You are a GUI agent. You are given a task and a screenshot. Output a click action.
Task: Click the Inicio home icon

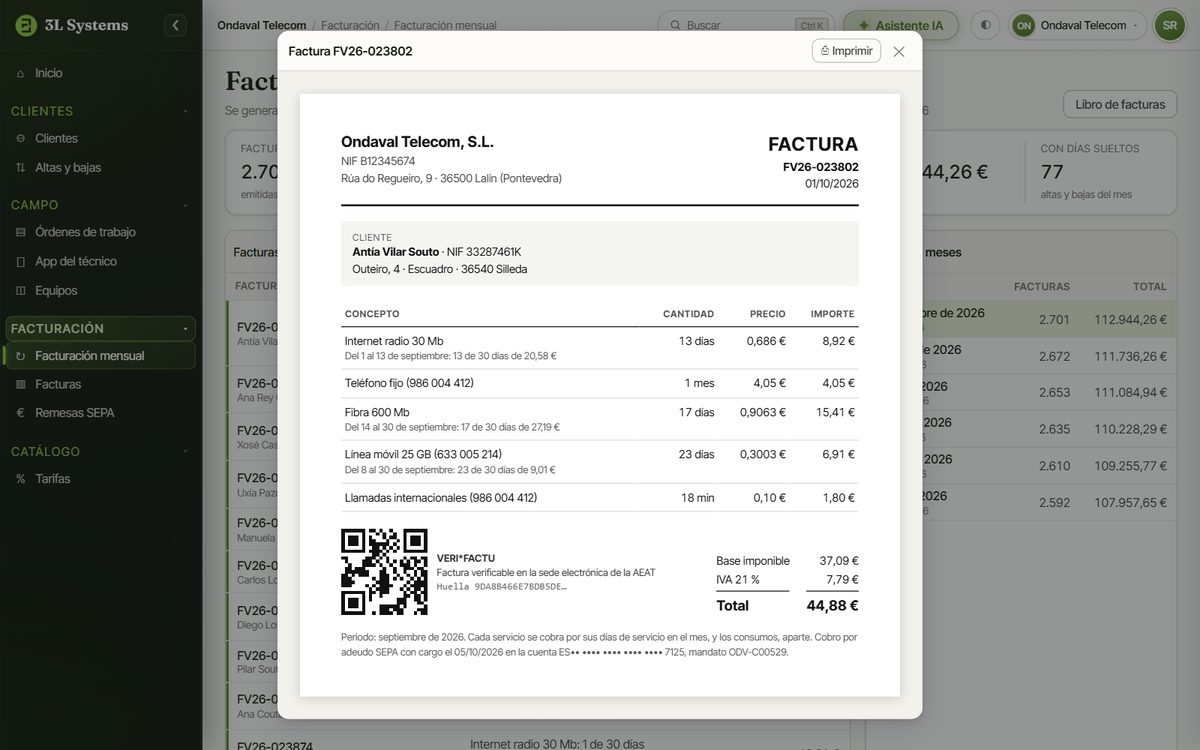click(x=21, y=73)
